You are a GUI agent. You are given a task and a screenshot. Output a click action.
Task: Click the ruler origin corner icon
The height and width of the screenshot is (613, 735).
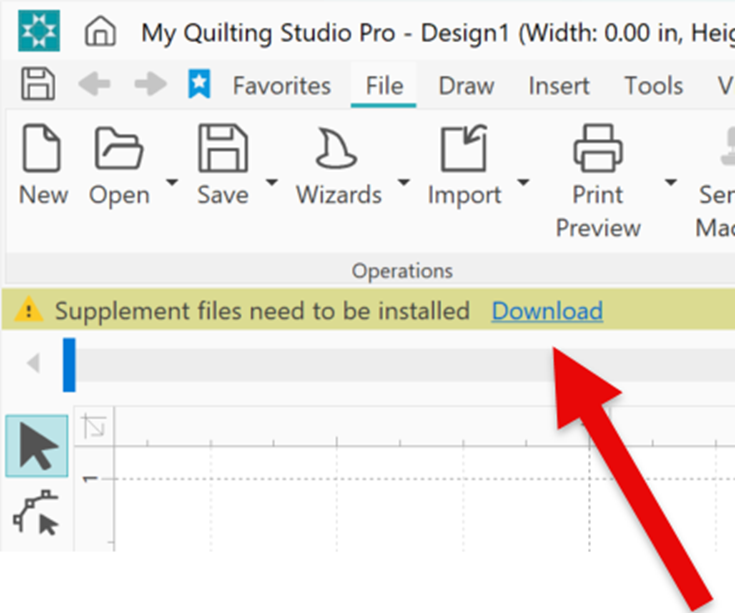[x=94, y=426]
